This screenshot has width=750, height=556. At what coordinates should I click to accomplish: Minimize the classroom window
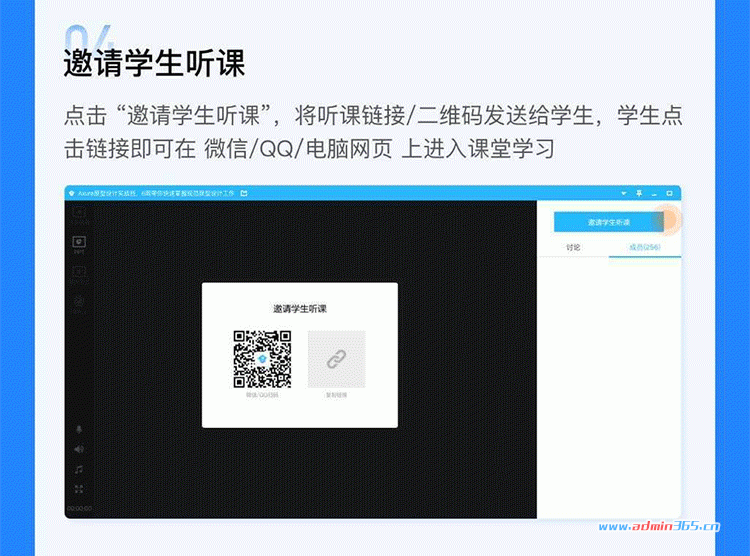pyautogui.click(x=654, y=194)
